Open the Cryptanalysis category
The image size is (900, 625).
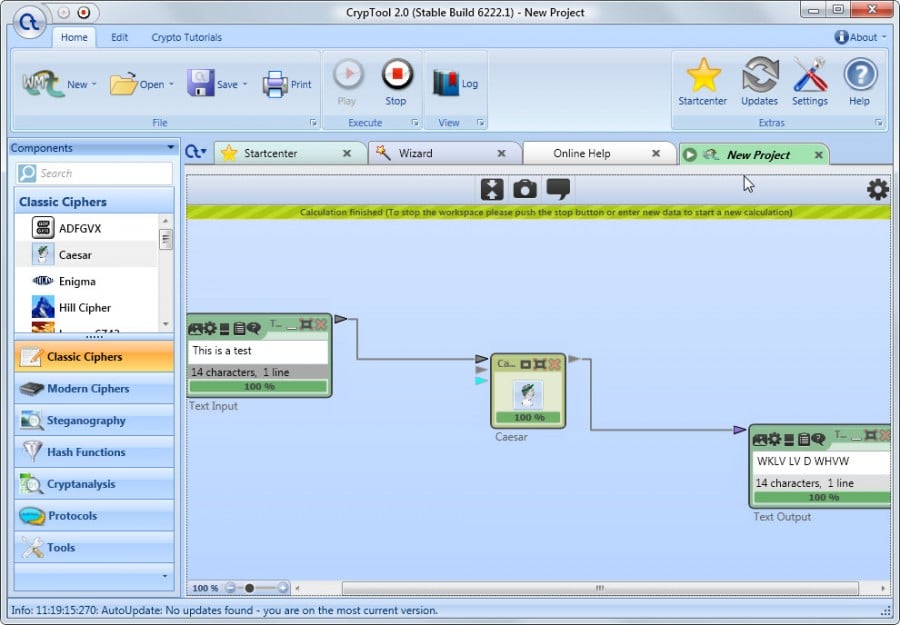81,484
